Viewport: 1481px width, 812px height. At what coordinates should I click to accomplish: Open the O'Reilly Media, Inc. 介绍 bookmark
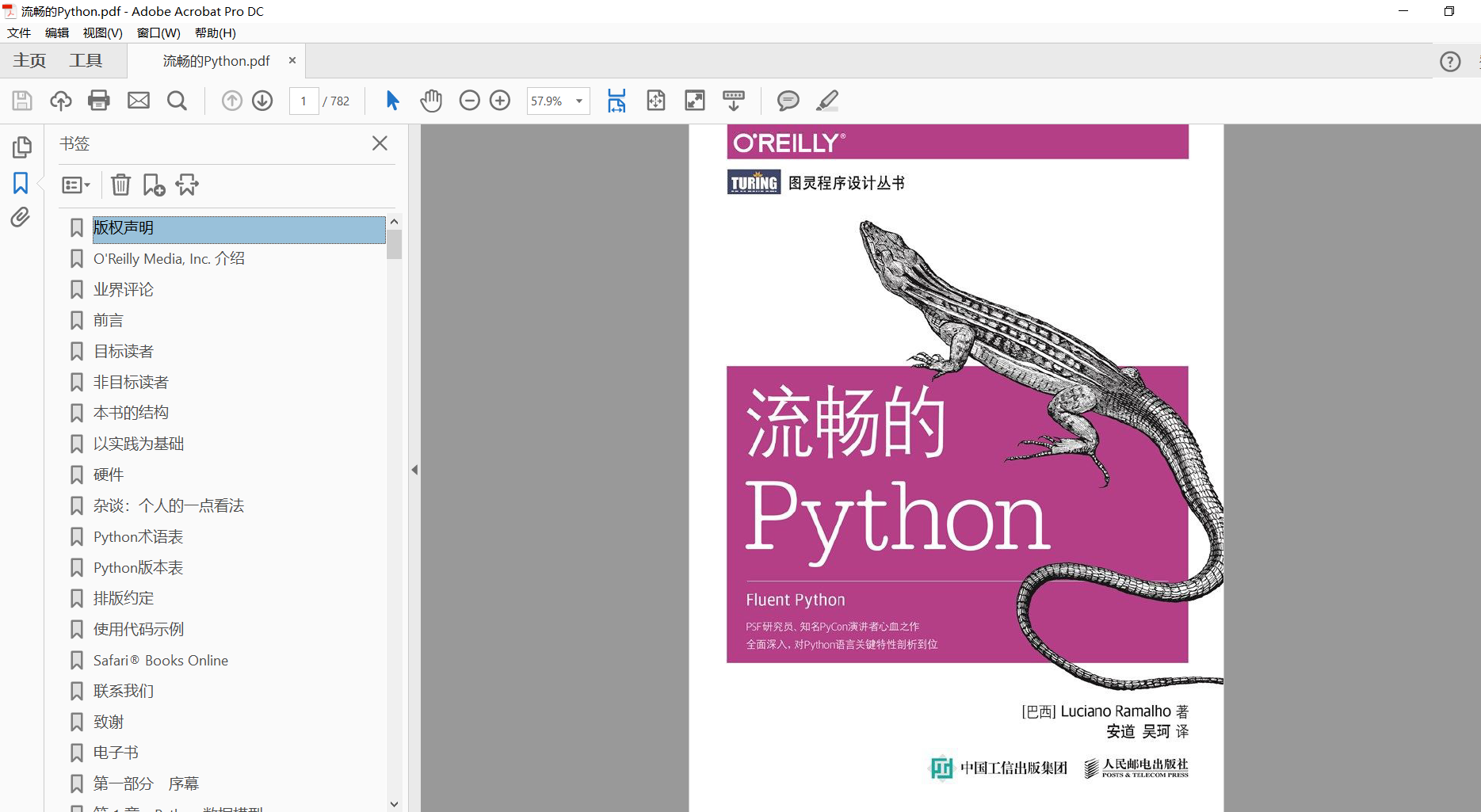click(x=169, y=259)
